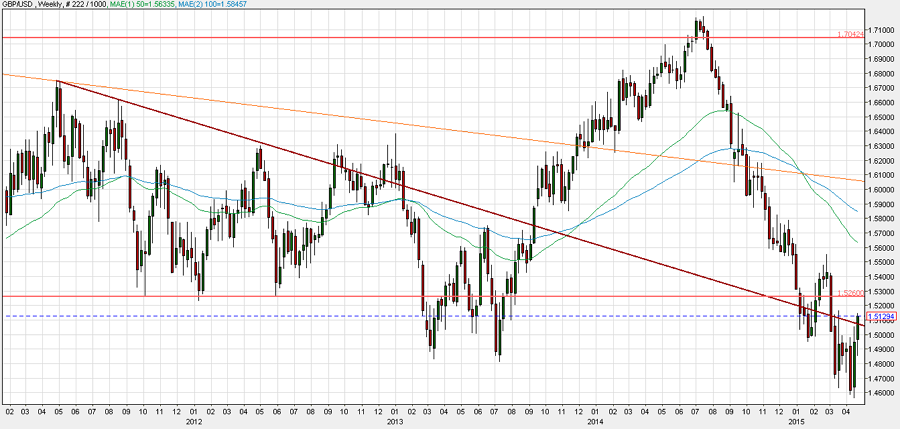Click the 2013 year label on time axis
The height and width of the screenshot is (429, 900).
396,422
